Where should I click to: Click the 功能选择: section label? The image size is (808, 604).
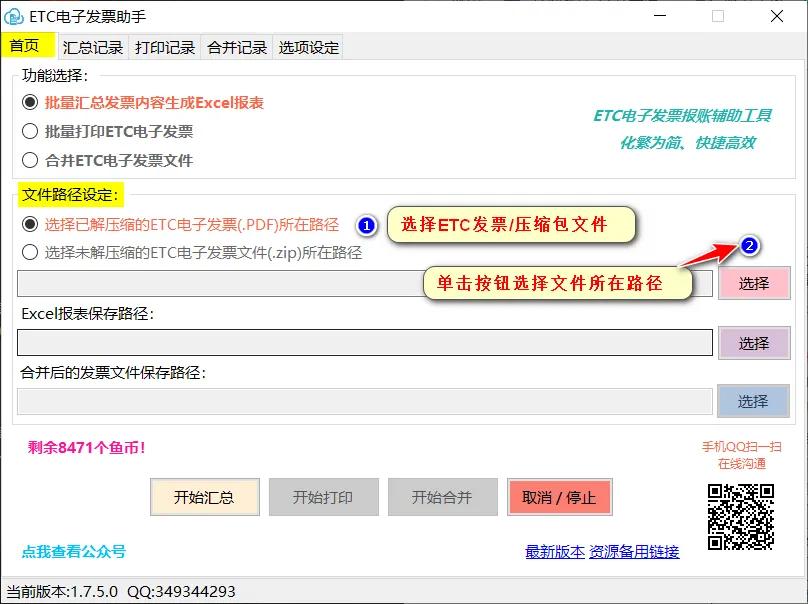[x=55, y=76]
